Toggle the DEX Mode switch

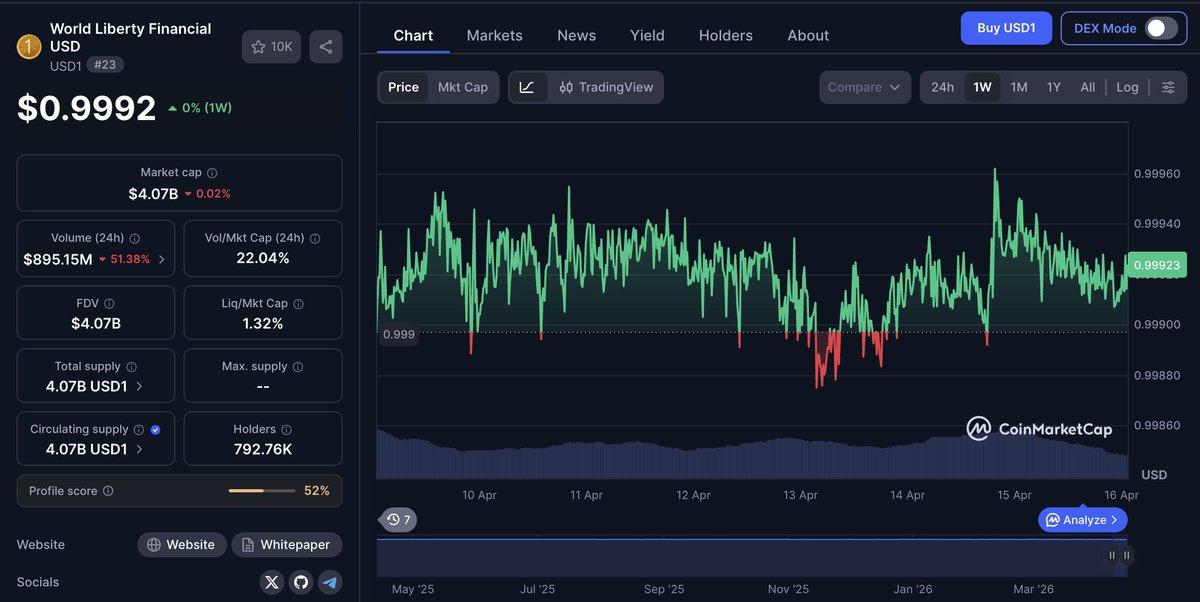[1161, 28]
